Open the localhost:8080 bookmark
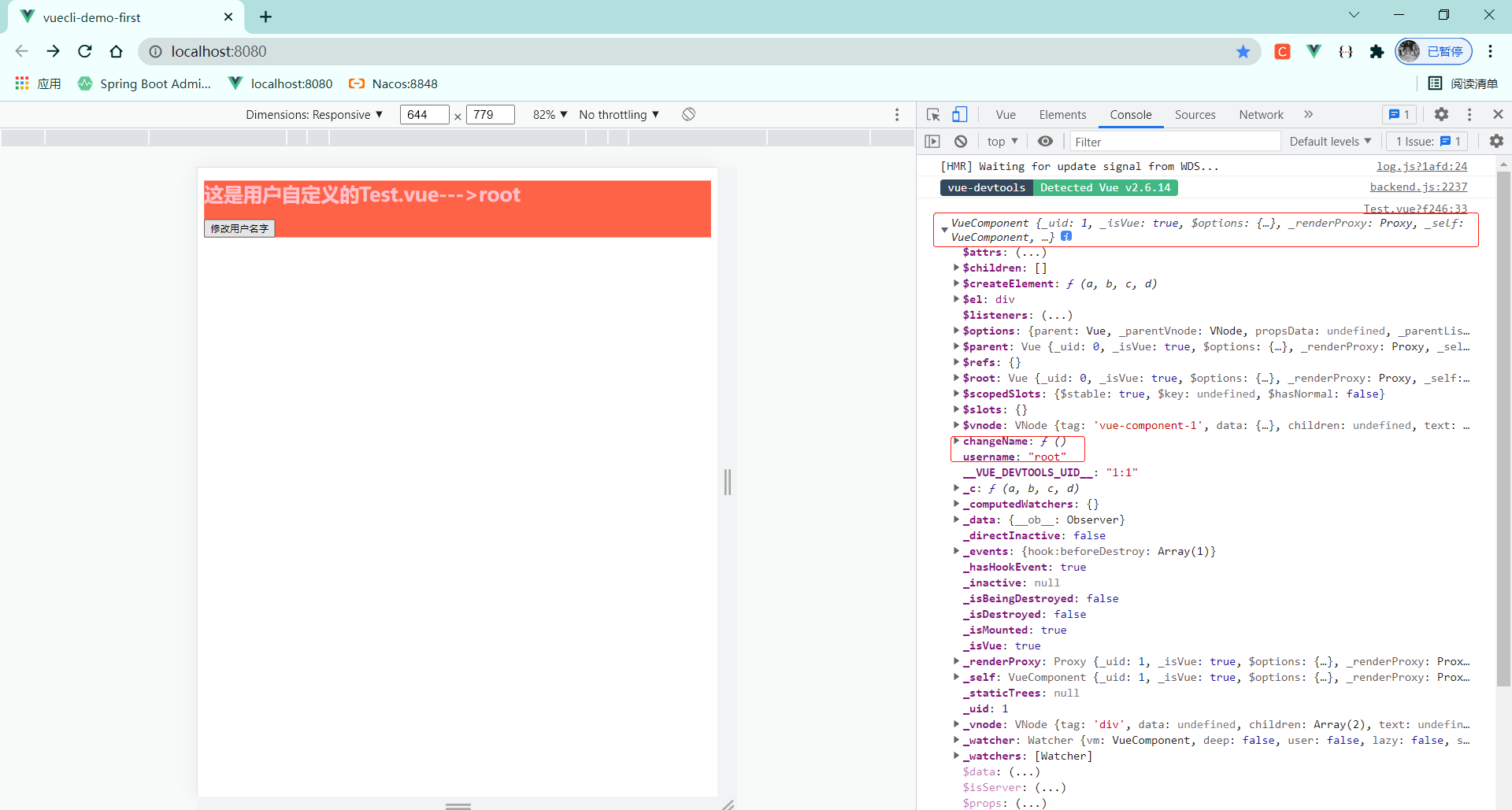 click(280, 83)
